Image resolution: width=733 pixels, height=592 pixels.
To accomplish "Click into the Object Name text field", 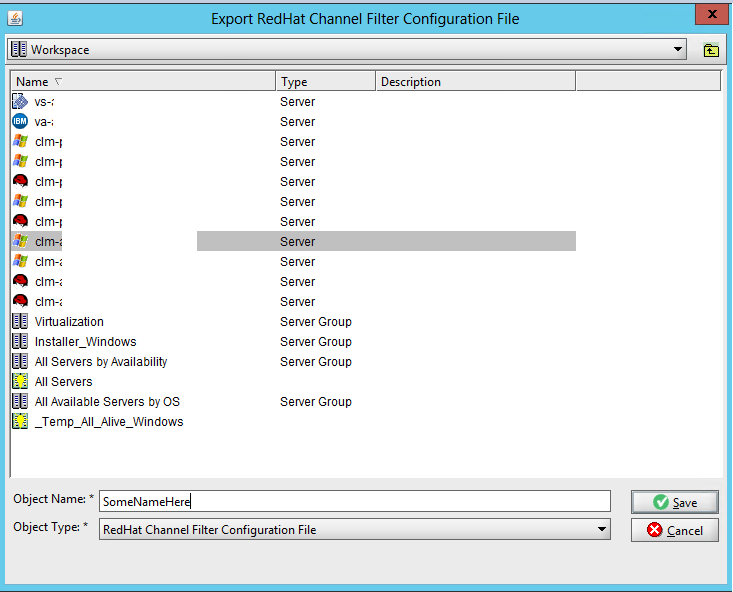I will tap(355, 501).
